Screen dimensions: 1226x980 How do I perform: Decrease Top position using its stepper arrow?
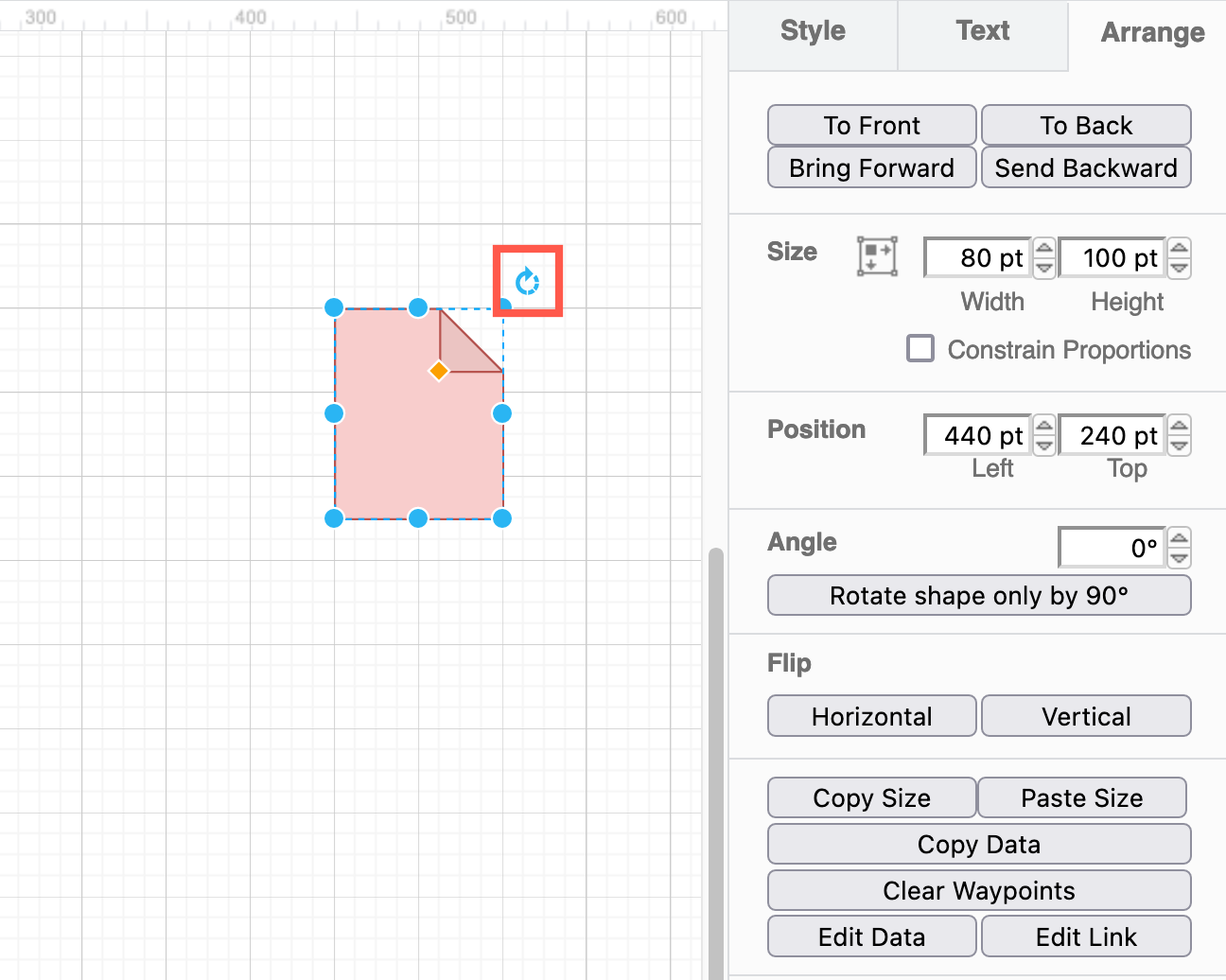tap(1179, 444)
